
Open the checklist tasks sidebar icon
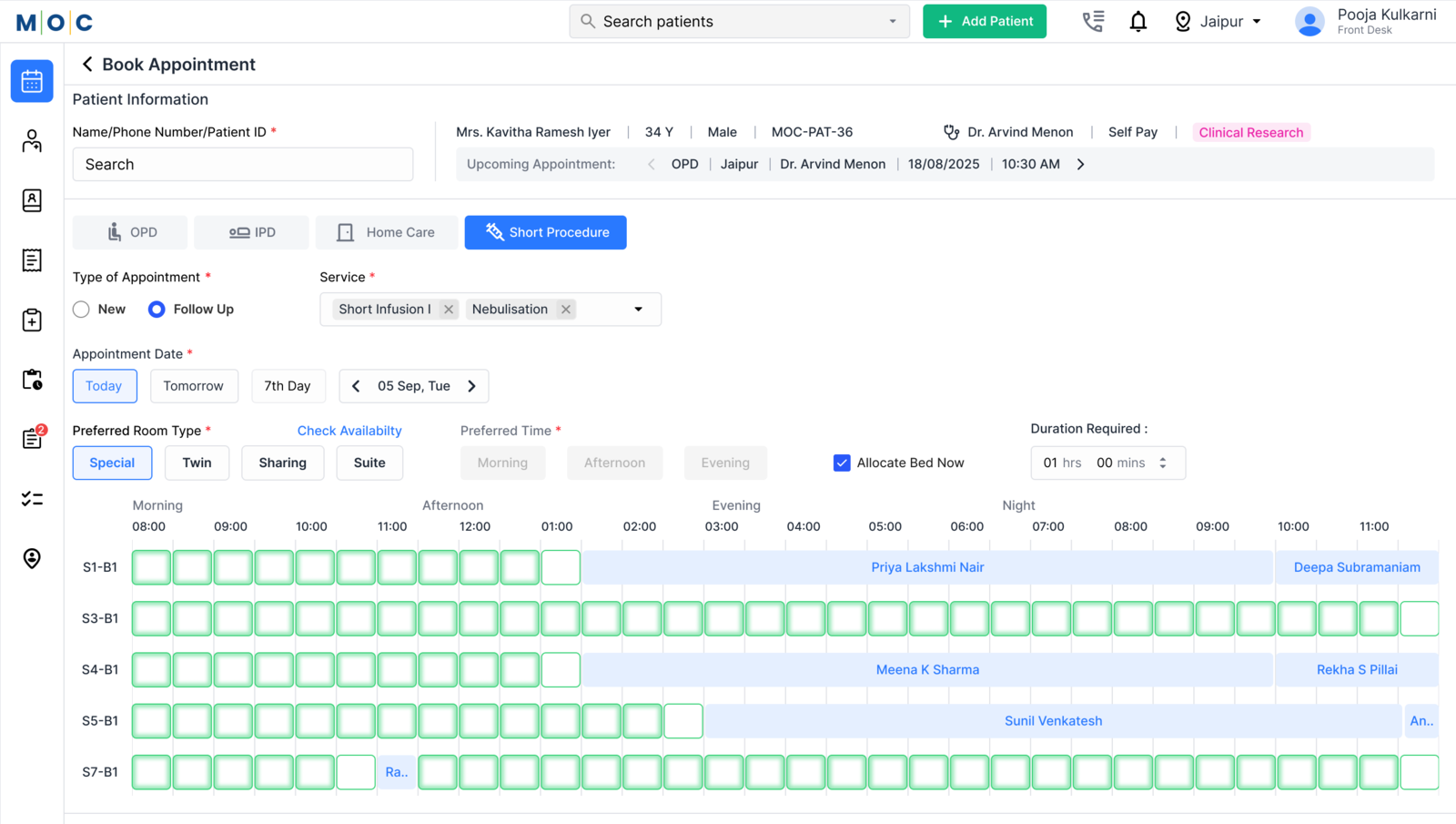[x=32, y=499]
